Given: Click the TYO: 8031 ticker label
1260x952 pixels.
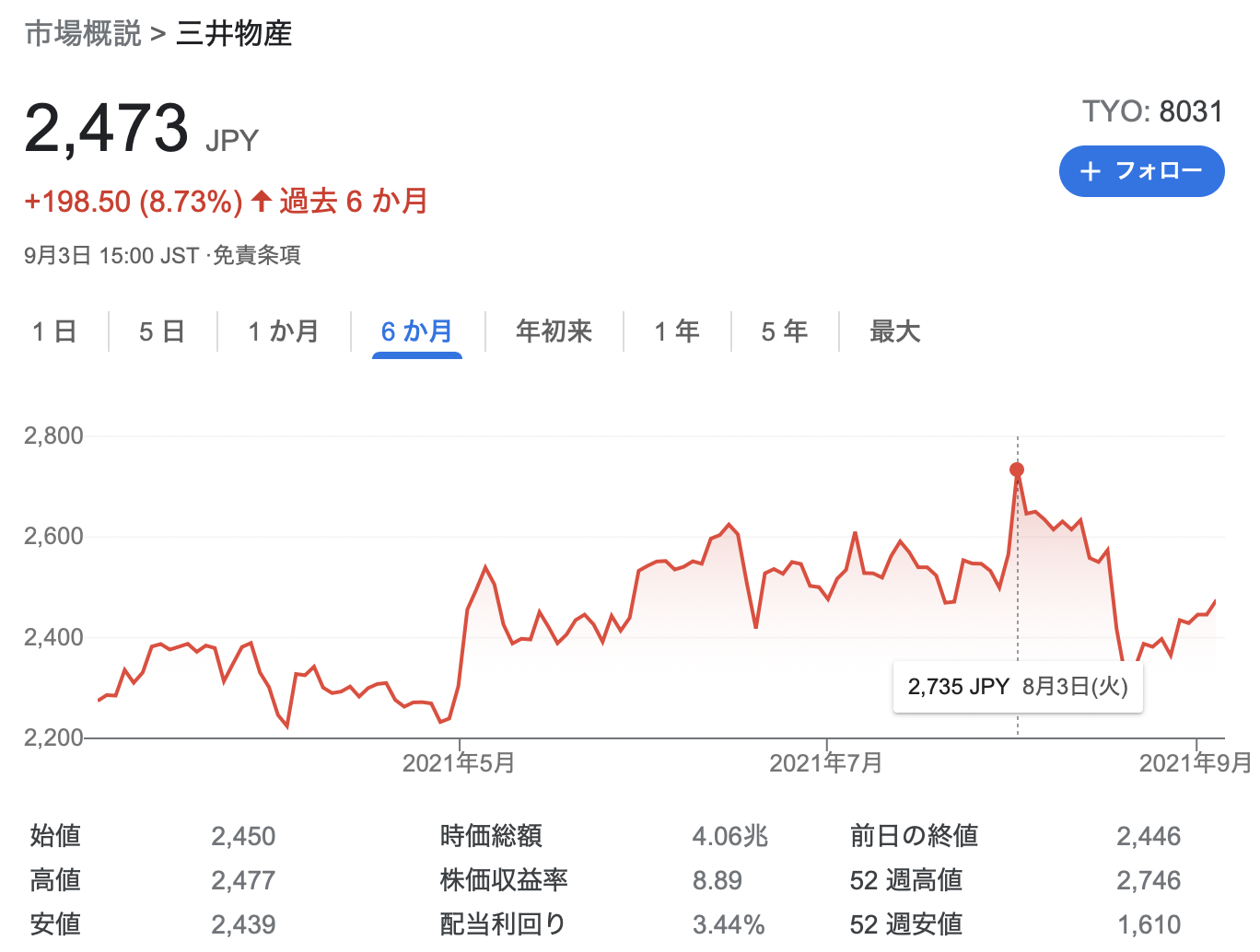Looking at the screenshot, I should point(1152,111).
